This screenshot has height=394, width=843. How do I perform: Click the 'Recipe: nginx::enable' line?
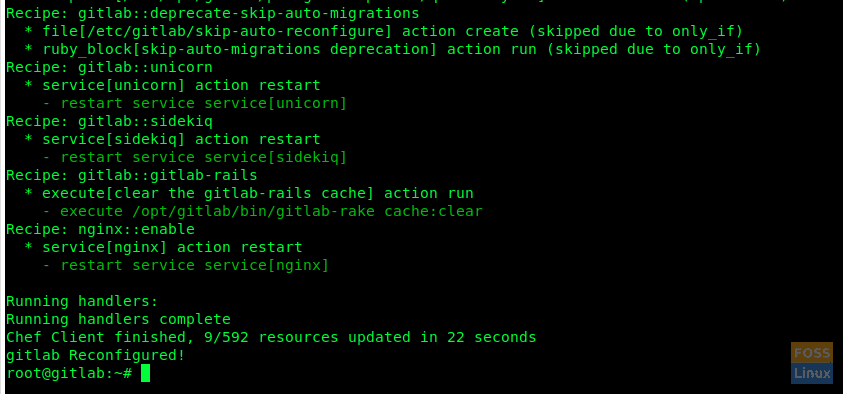[x=100, y=230]
